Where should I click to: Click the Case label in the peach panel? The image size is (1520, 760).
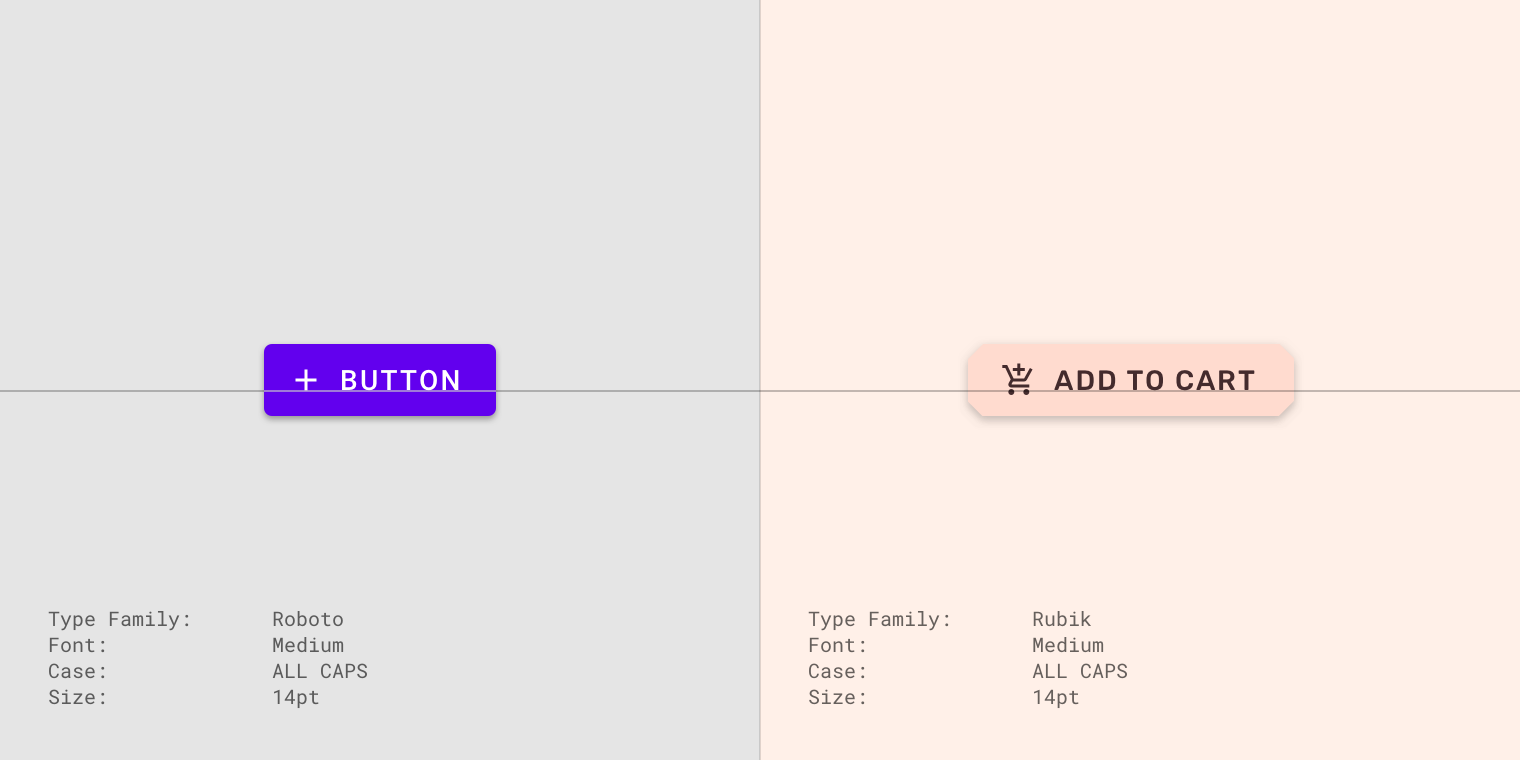[838, 671]
